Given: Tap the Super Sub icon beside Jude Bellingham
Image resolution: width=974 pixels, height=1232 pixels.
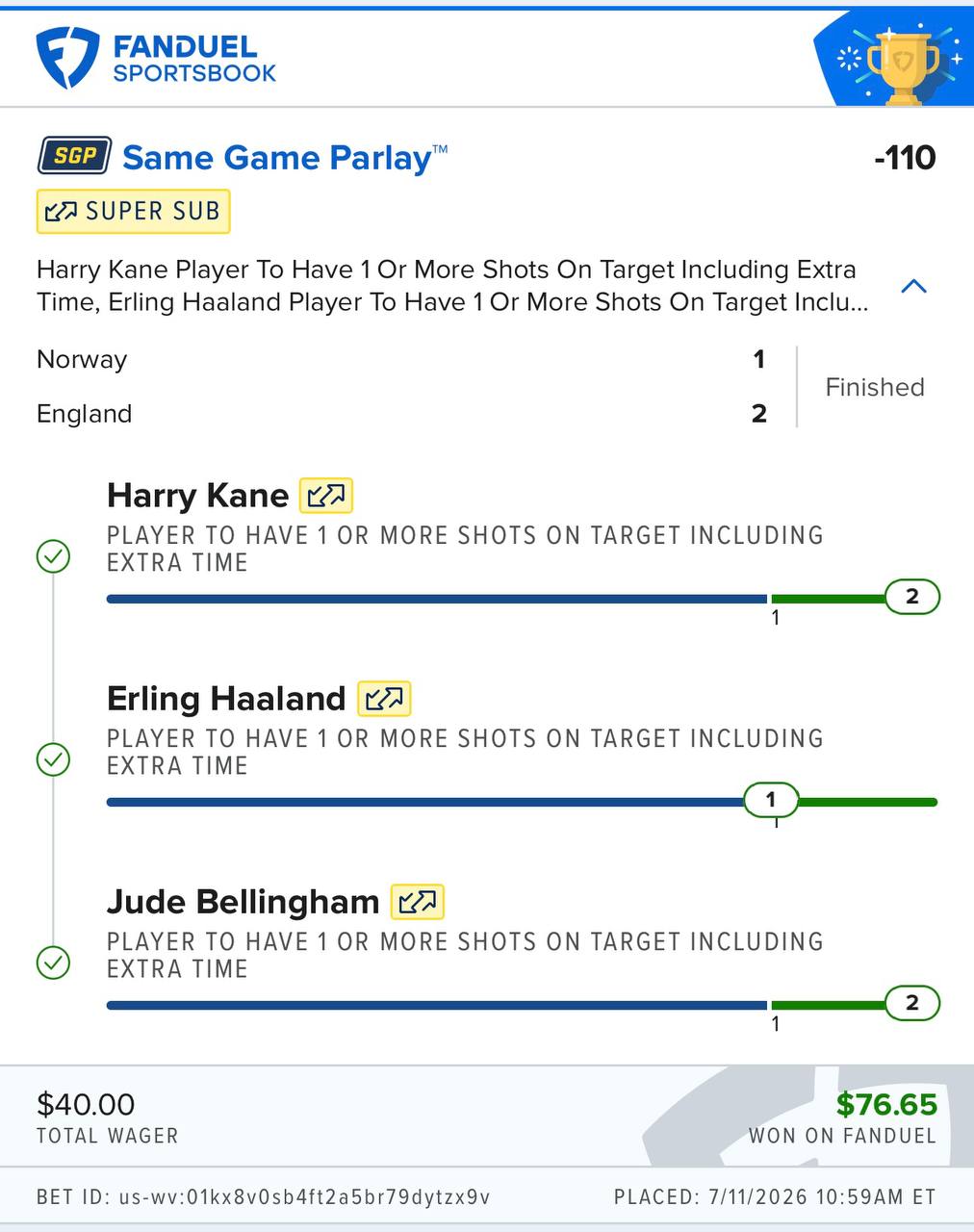Looking at the screenshot, I should point(417,902).
